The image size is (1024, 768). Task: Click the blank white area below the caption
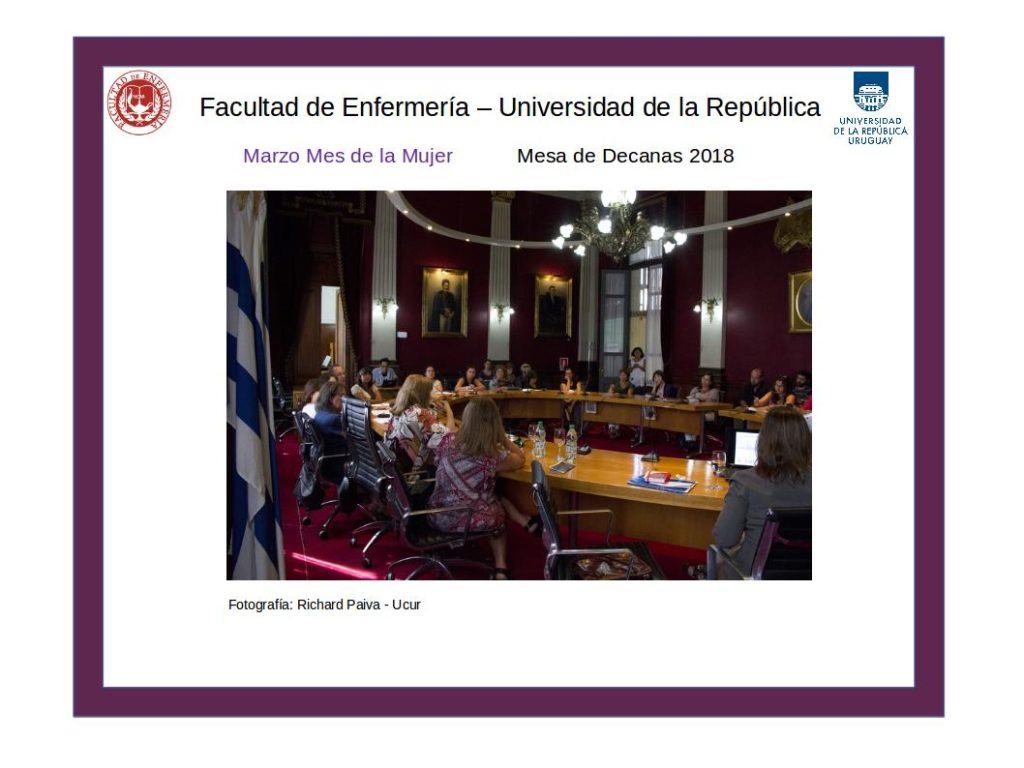pos(500,650)
